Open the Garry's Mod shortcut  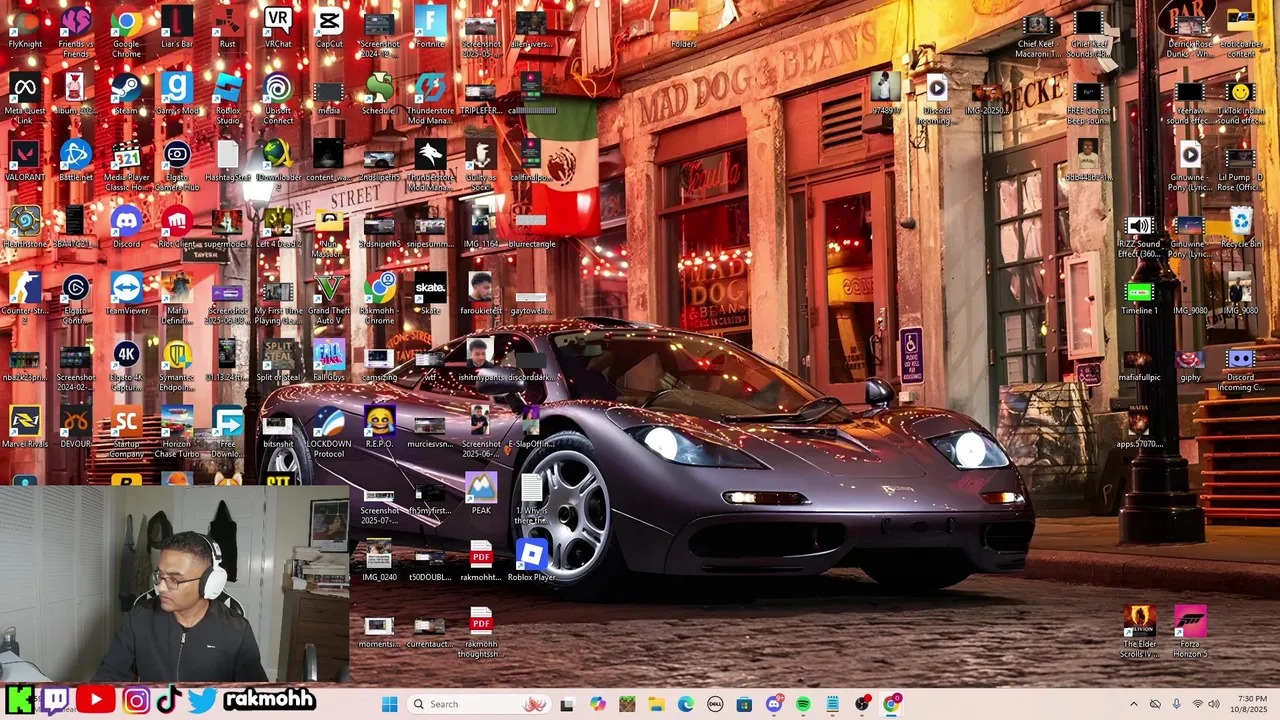(x=177, y=95)
